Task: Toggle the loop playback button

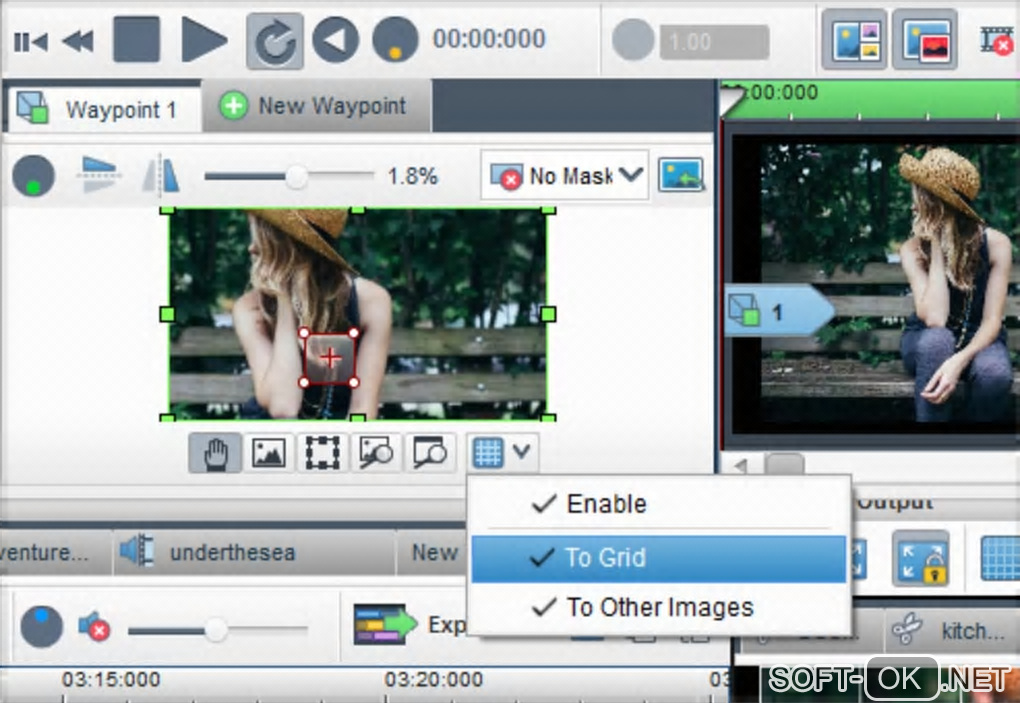Action: 275,41
